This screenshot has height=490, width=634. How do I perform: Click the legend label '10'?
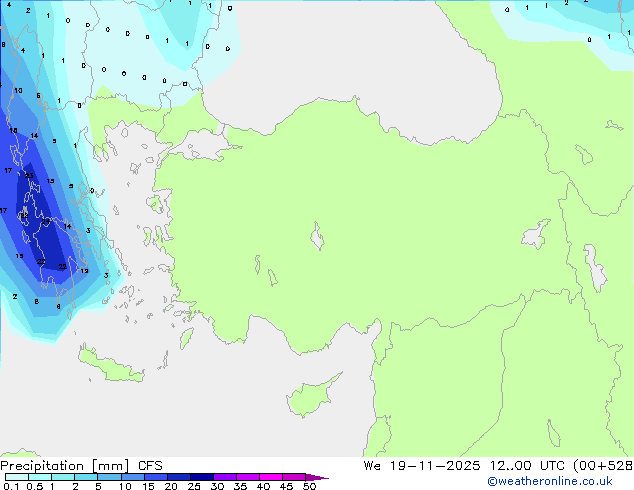(125, 486)
